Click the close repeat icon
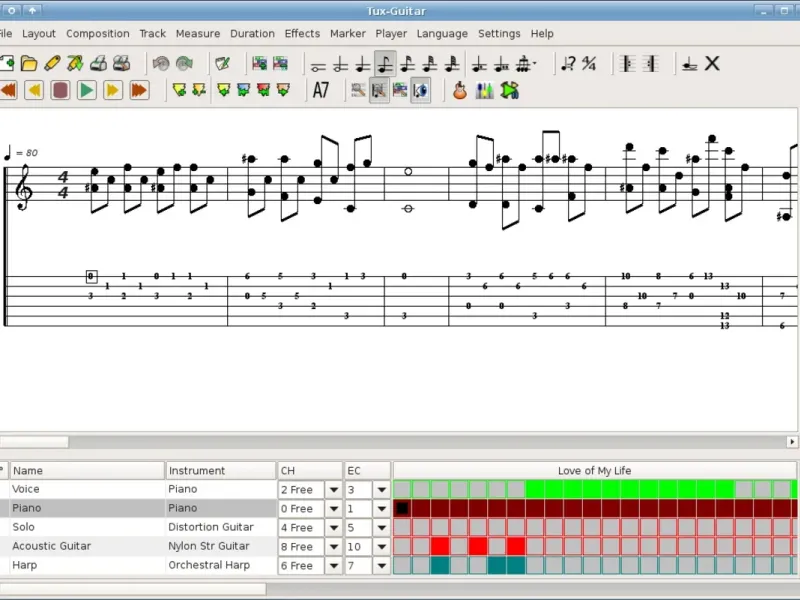The height and width of the screenshot is (600, 800). coord(650,64)
